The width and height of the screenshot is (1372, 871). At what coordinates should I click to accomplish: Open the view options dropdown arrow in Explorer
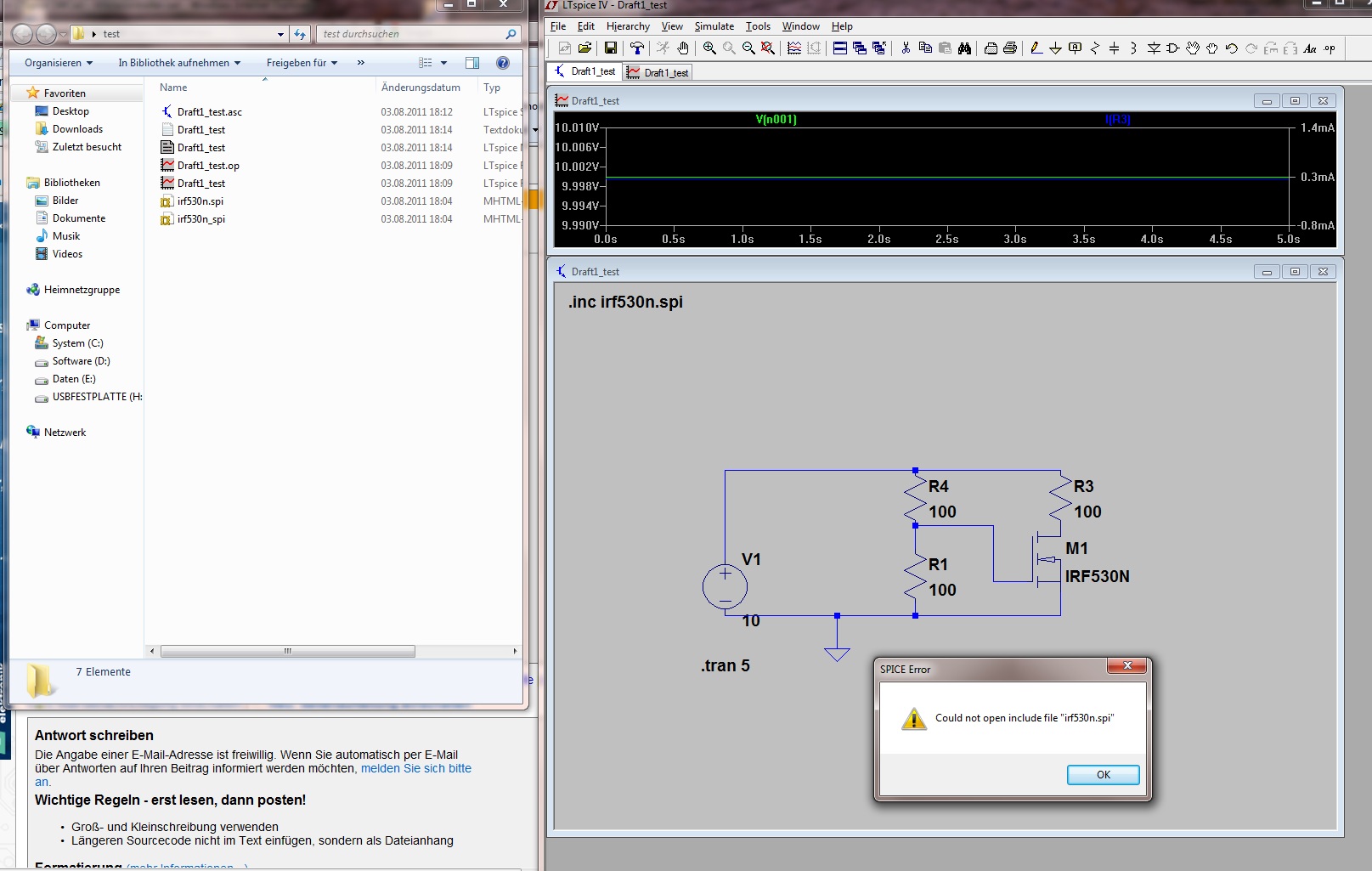coord(443,63)
